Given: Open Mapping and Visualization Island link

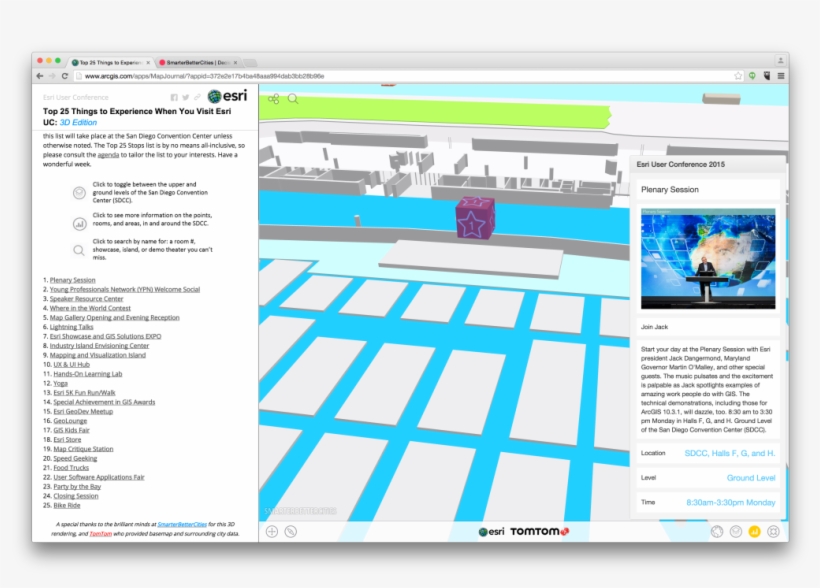Looking at the screenshot, I should point(98,355).
